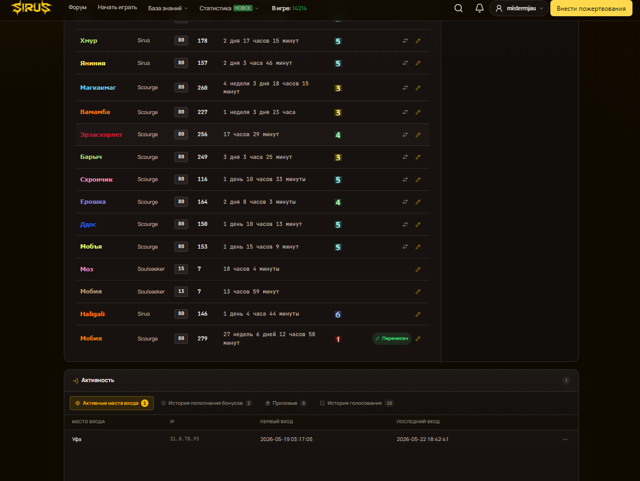Viewport: 640px width, 481px height.
Task: Open character Haligali
Action: 92,314
